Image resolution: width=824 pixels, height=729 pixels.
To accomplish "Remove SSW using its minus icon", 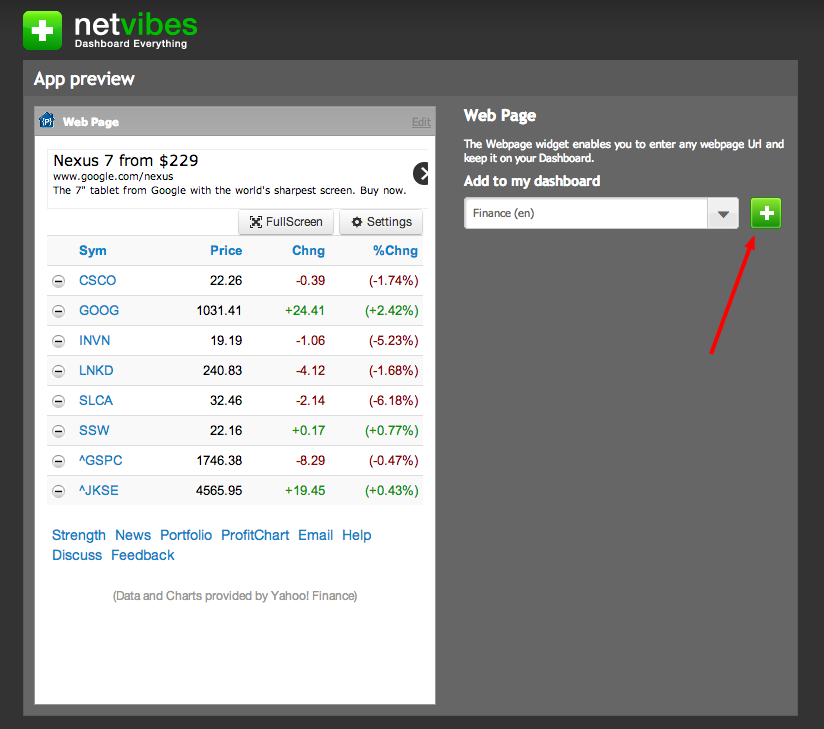I will (x=58, y=431).
